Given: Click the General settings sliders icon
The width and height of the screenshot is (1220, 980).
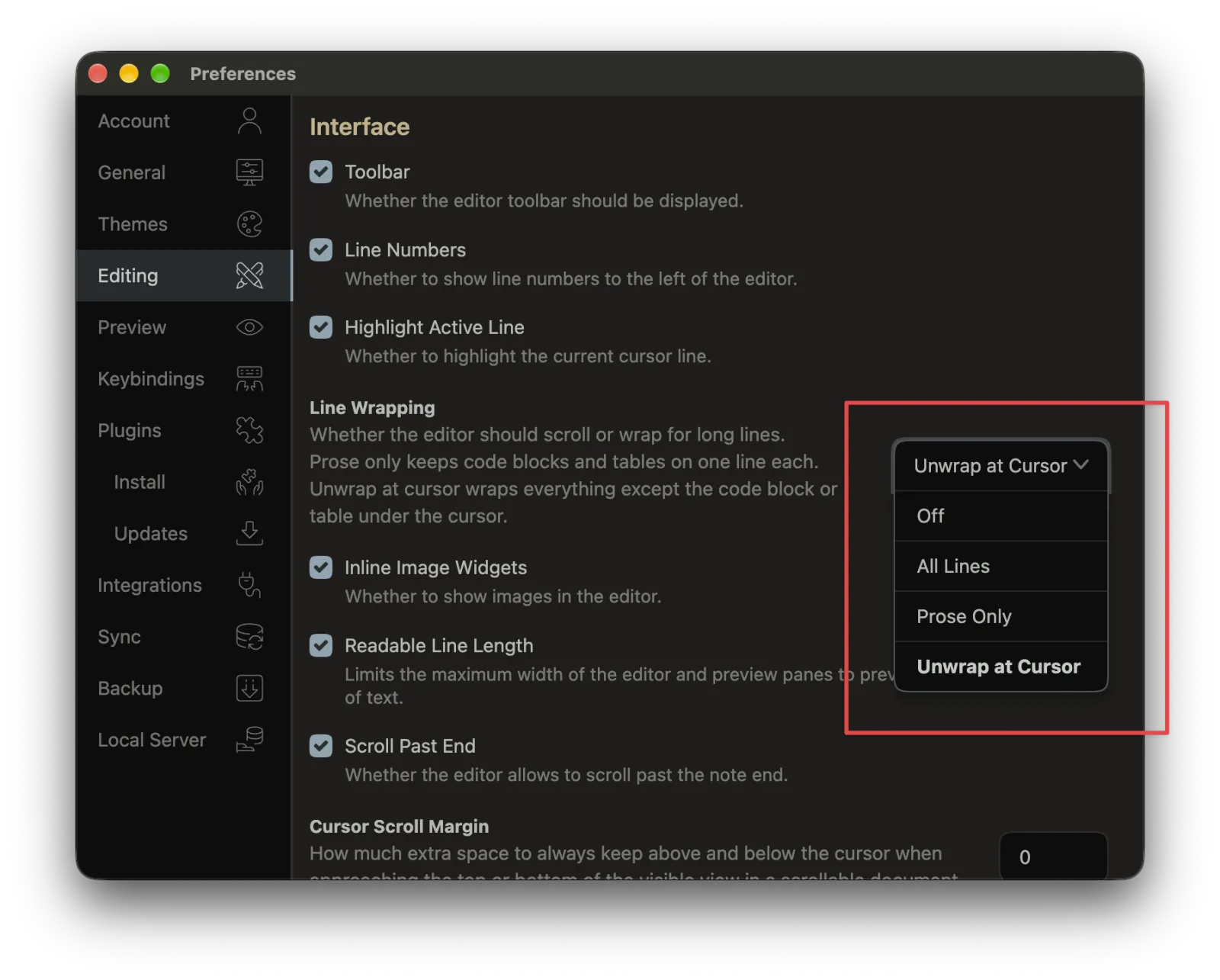Looking at the screenshot, I should (x=249, y=172).
